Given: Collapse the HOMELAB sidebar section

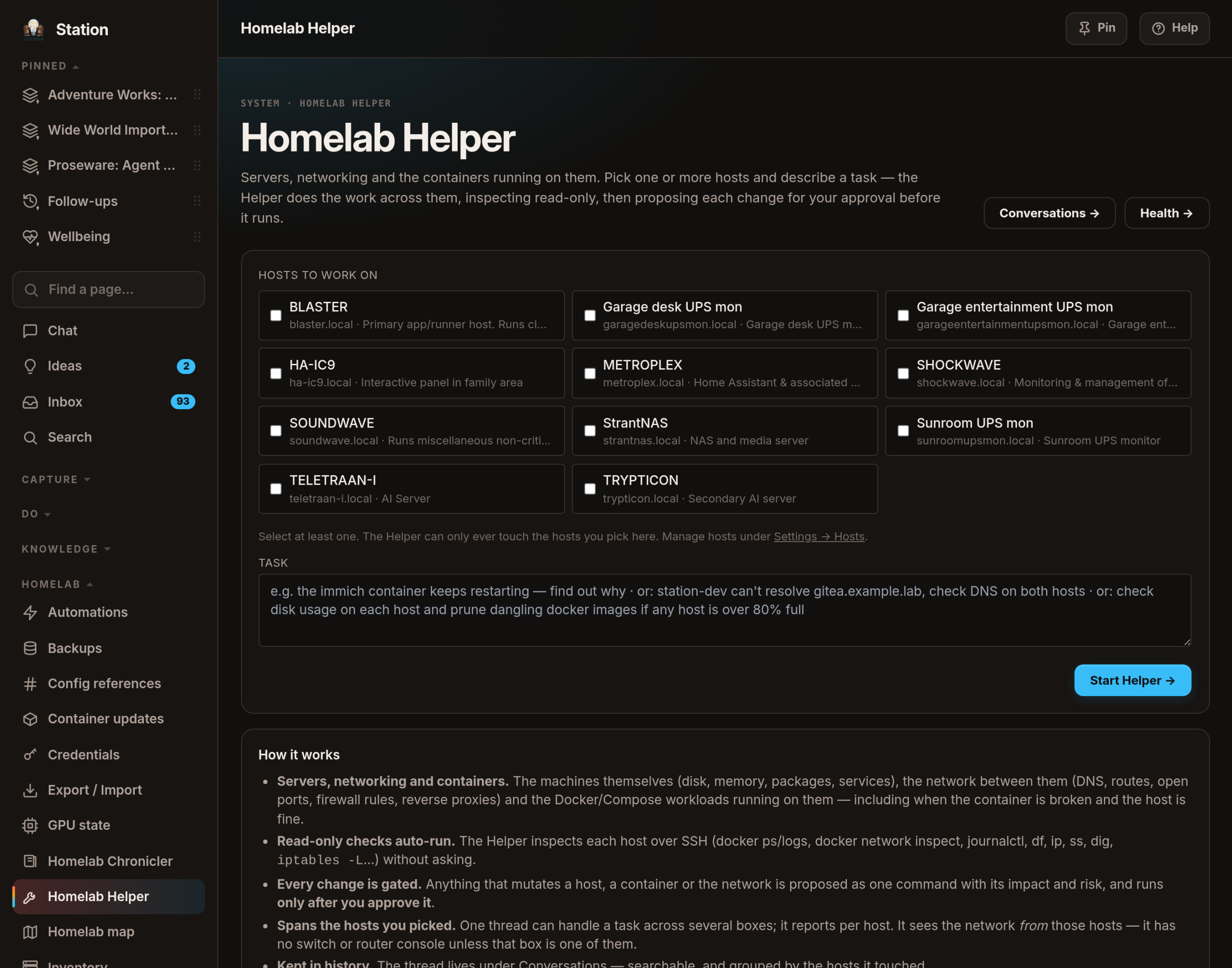Looking at the screenshot, I should pos(57,584).
